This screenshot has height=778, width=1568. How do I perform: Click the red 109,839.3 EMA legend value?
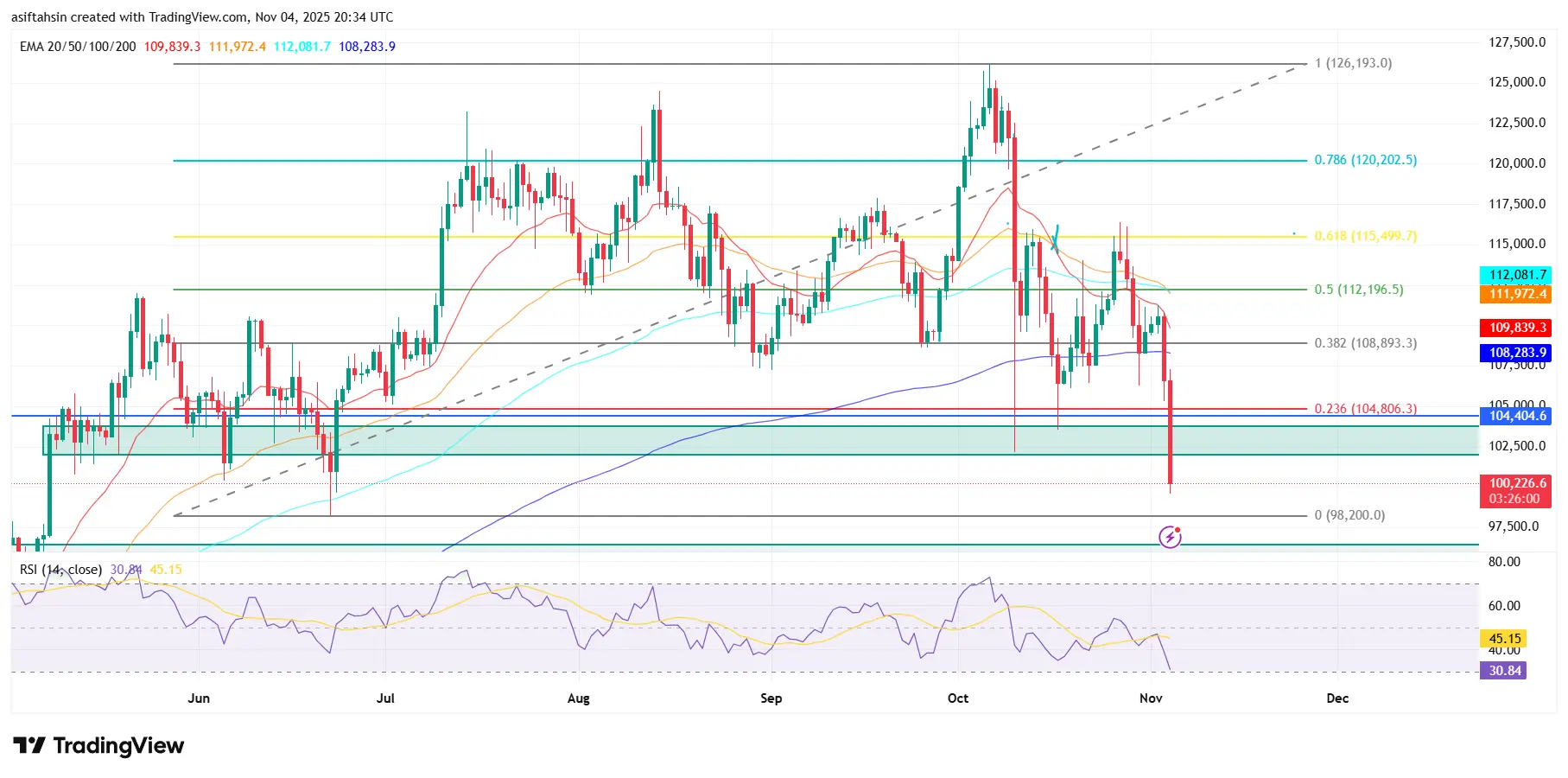[x=172, y=47]
